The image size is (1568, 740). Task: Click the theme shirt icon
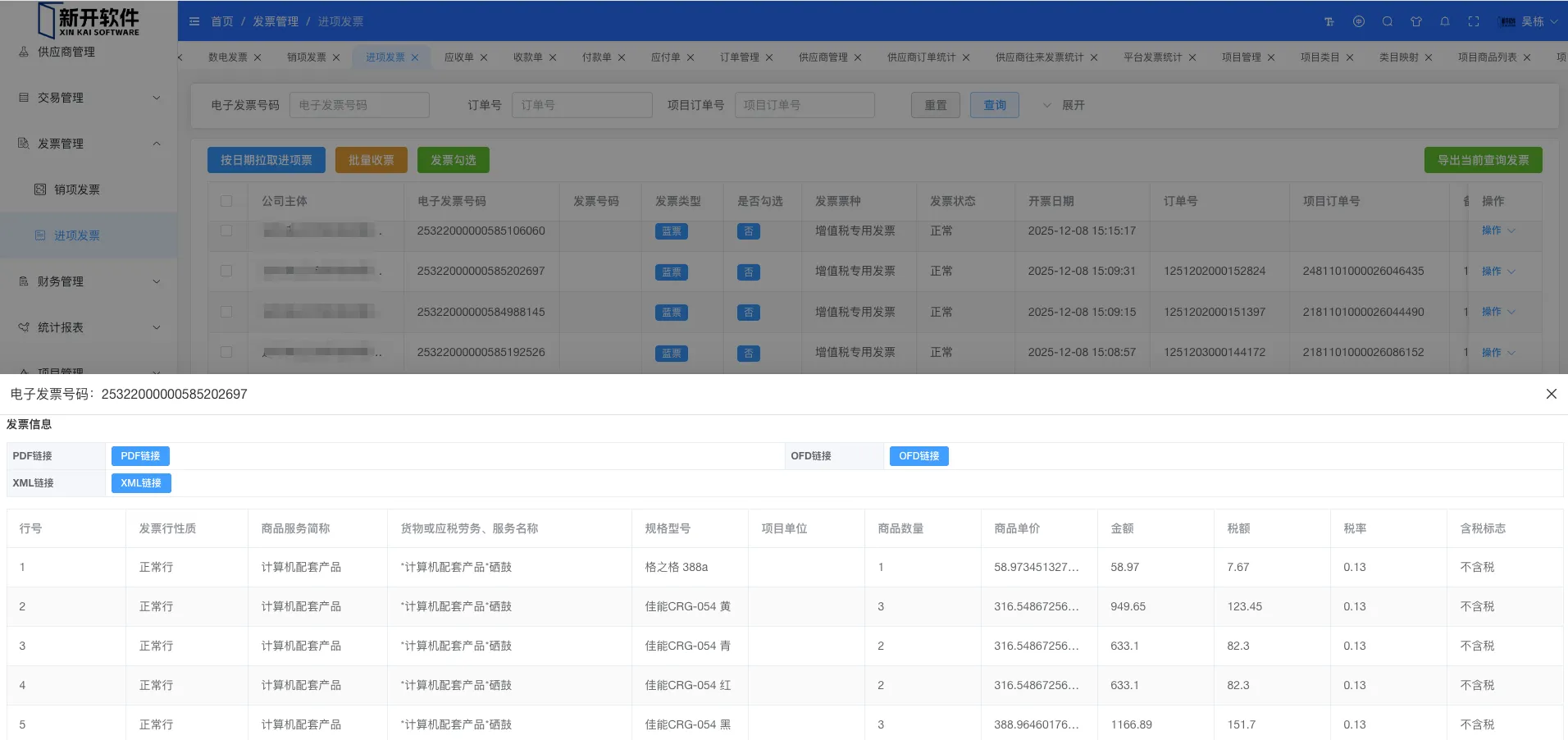[1416, 21]
